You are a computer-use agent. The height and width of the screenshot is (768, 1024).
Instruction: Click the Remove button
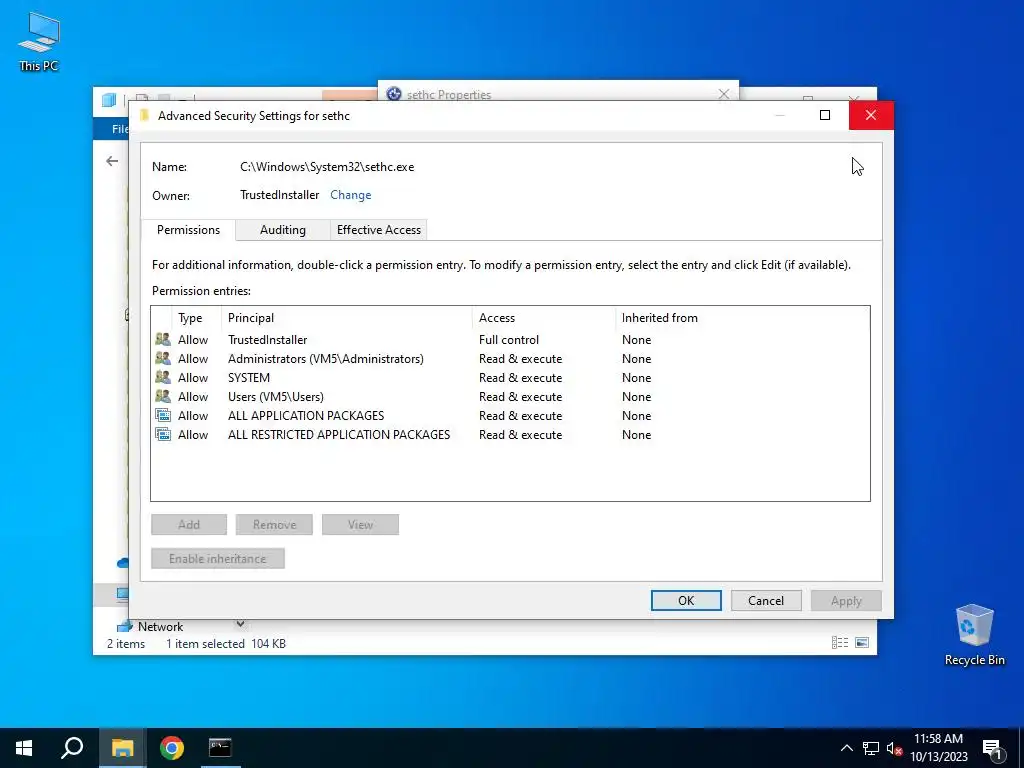click(x=274, y=524)
